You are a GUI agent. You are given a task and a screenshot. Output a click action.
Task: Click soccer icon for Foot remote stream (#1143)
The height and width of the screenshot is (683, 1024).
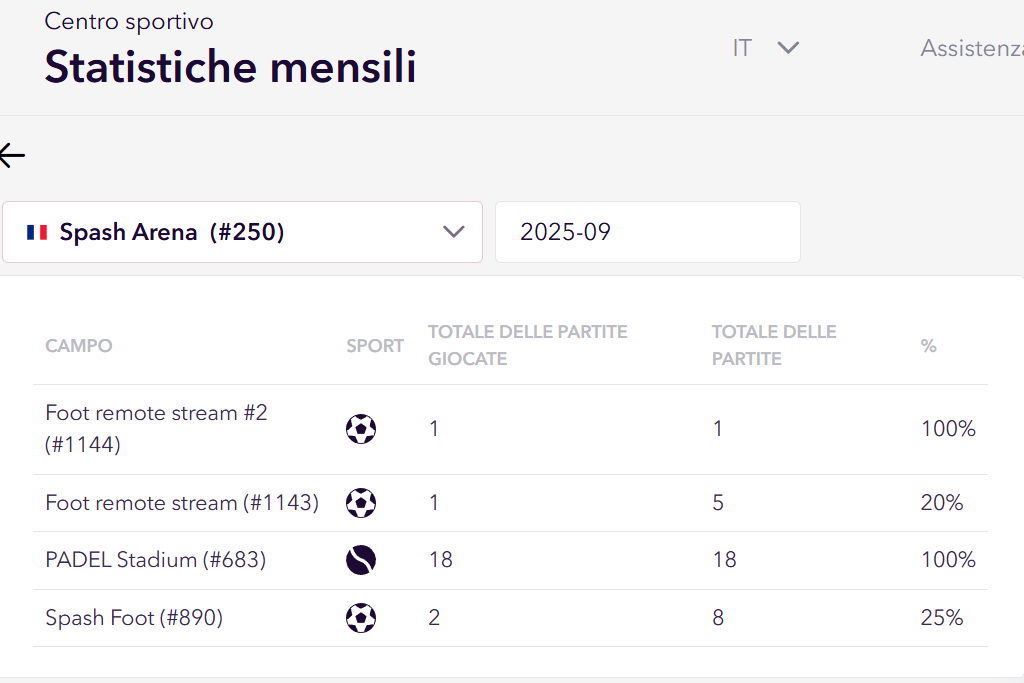click(361, 502)
